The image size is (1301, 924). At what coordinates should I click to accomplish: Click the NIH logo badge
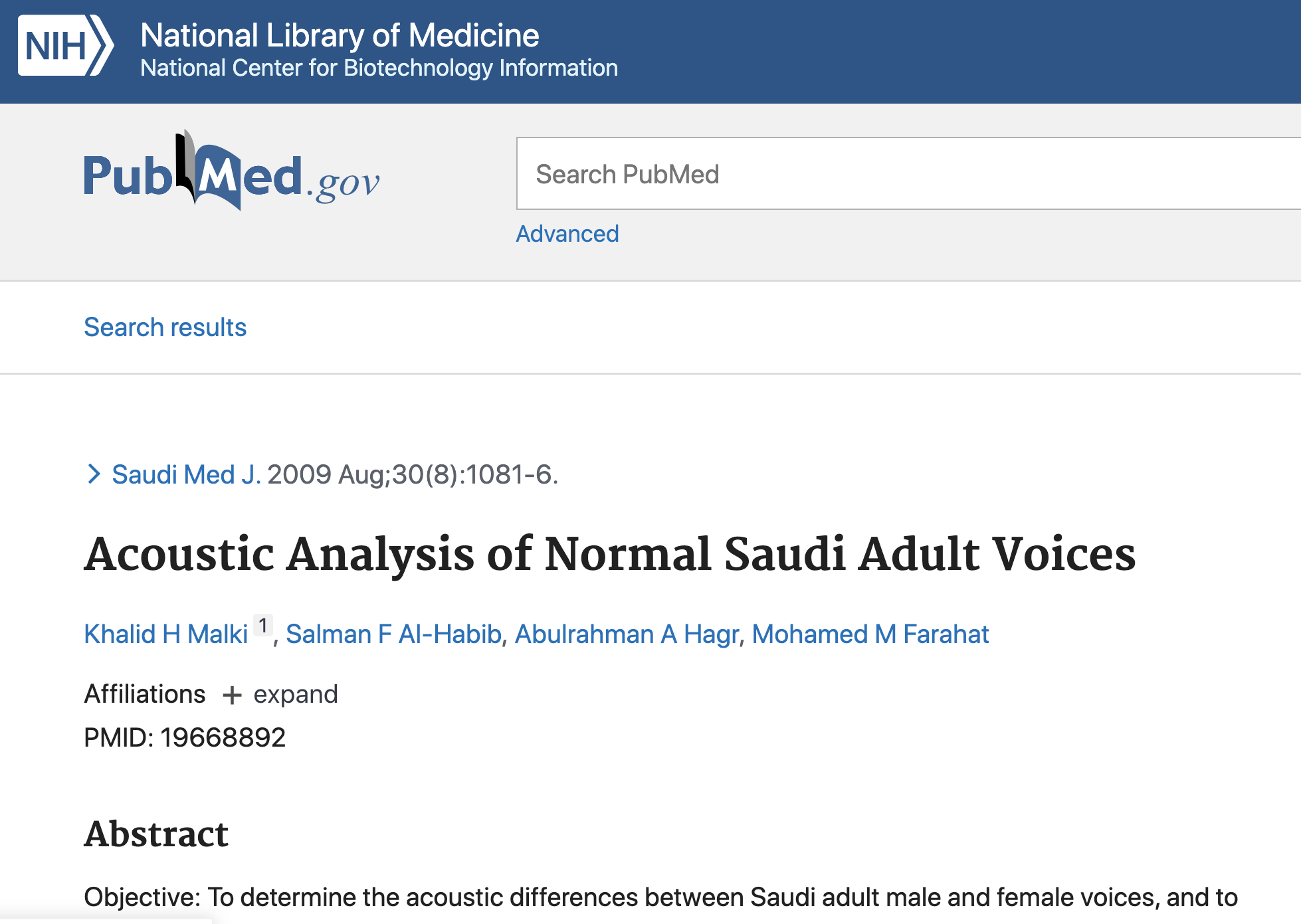pyautogui.click(x=65, y=46)
